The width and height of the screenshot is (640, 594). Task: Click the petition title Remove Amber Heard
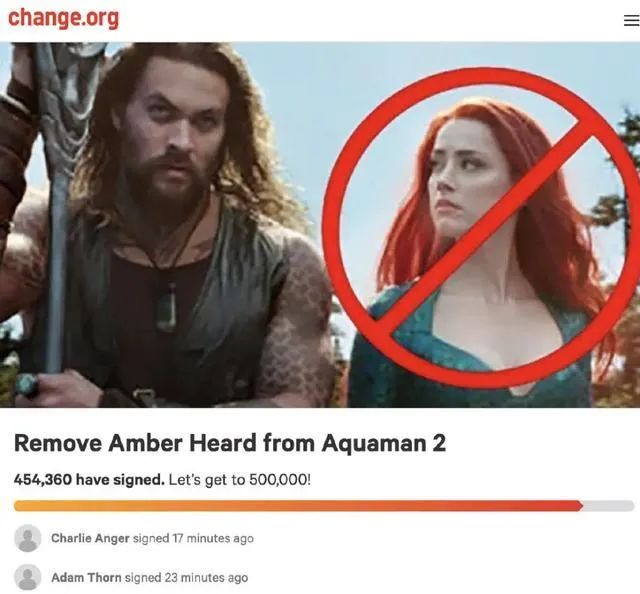(230, 443)
